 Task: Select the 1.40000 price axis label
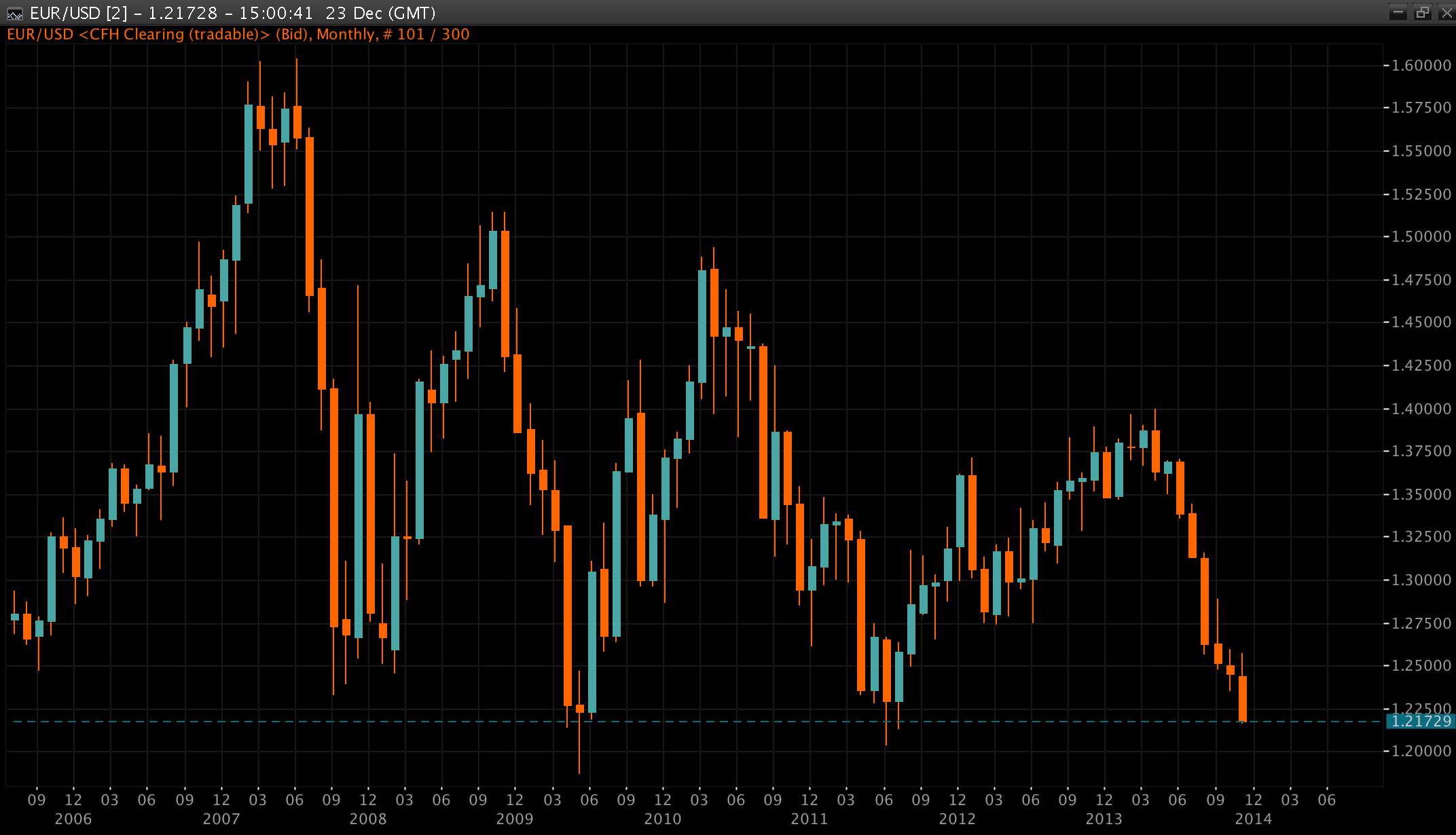tap(1420, 409)
